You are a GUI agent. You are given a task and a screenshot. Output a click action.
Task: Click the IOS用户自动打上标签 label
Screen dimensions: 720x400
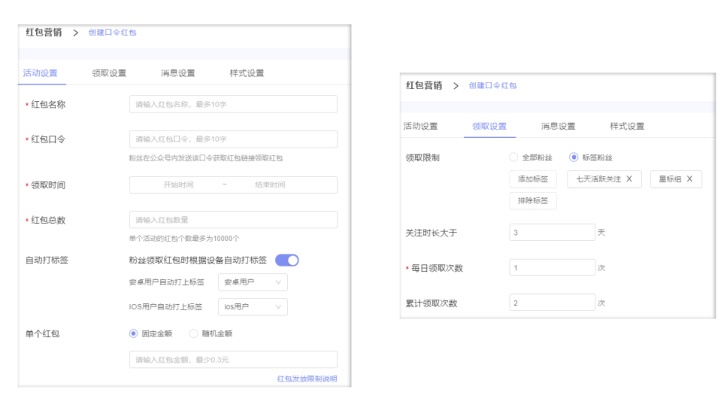[x=166, y=307]
